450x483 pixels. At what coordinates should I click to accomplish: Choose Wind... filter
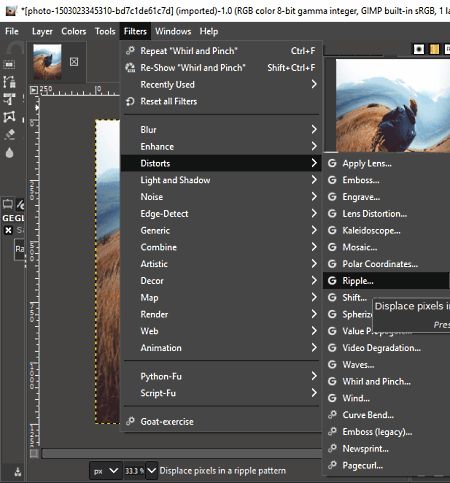387,398
